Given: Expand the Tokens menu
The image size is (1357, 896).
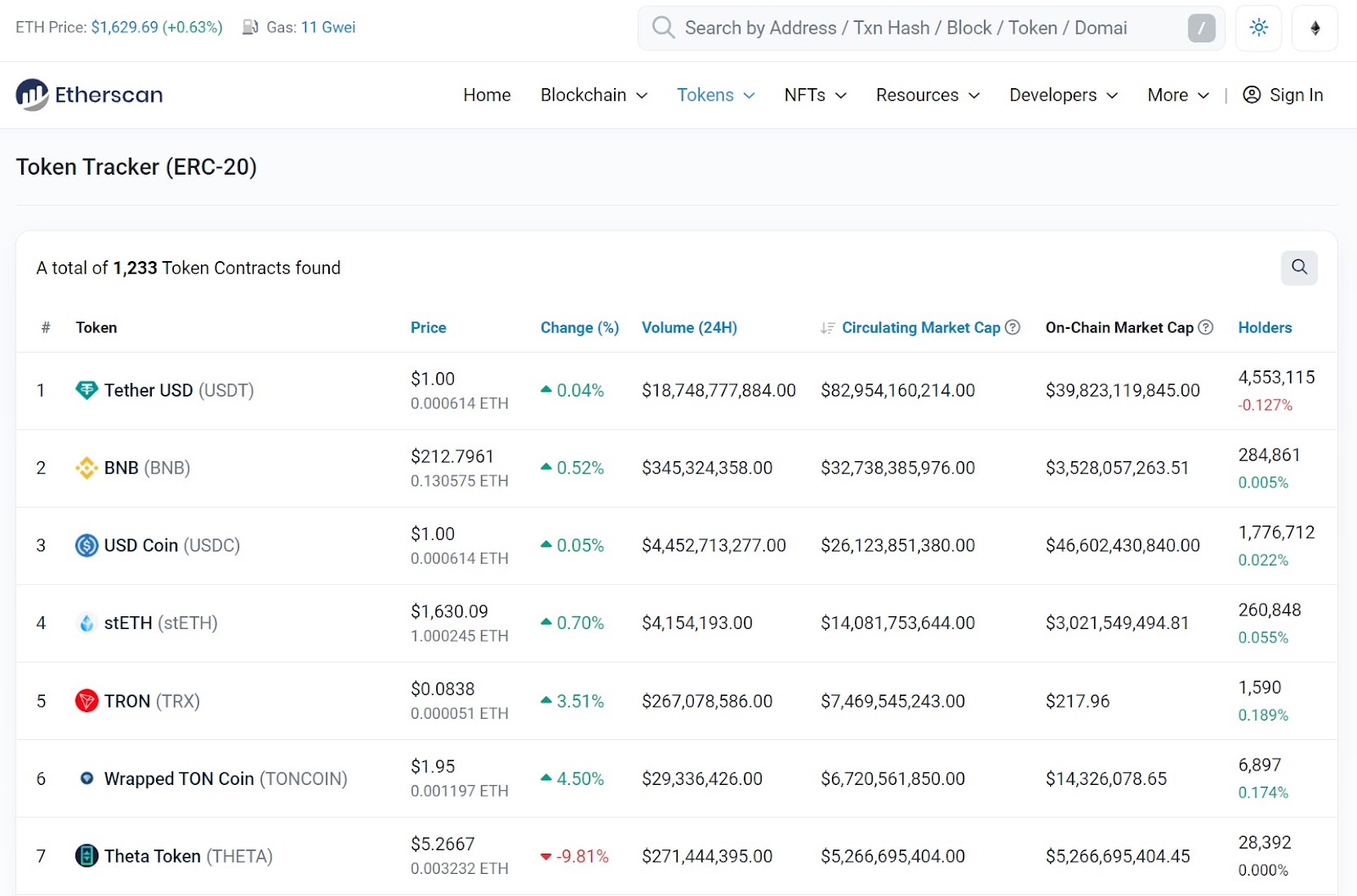Looking at the screenshot, I should click(x=716, y=95).
